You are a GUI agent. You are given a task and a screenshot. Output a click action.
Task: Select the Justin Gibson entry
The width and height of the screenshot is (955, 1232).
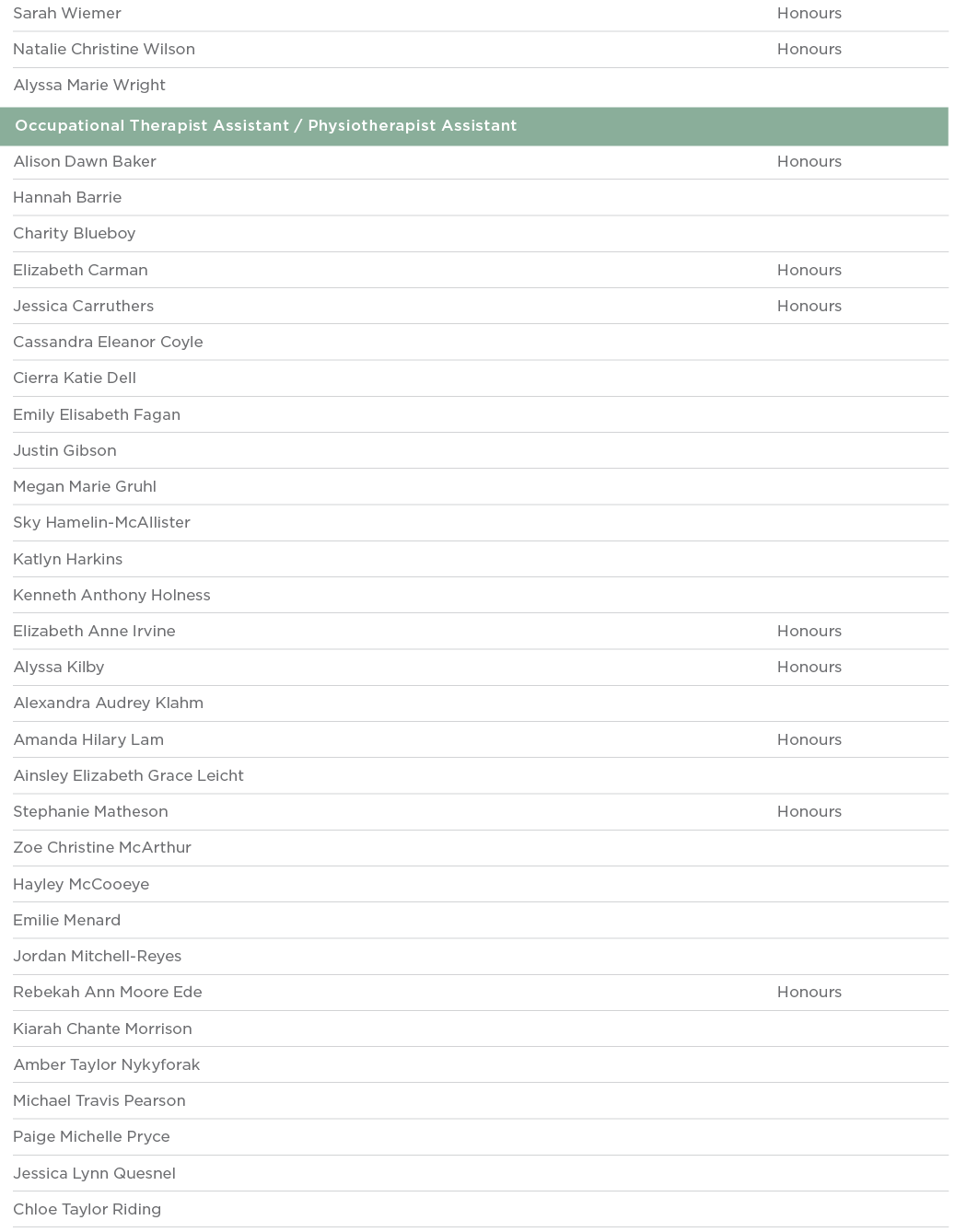(x=64, y=451)
